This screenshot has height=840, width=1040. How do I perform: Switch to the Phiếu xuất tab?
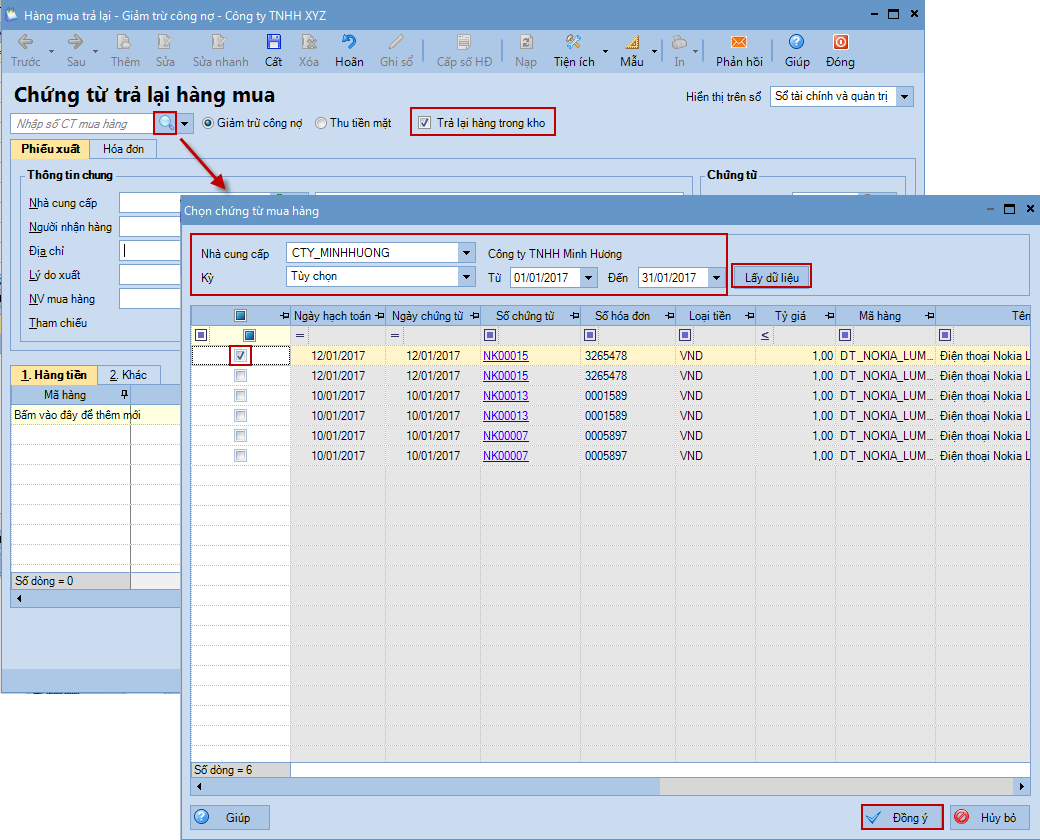point(50,149)
